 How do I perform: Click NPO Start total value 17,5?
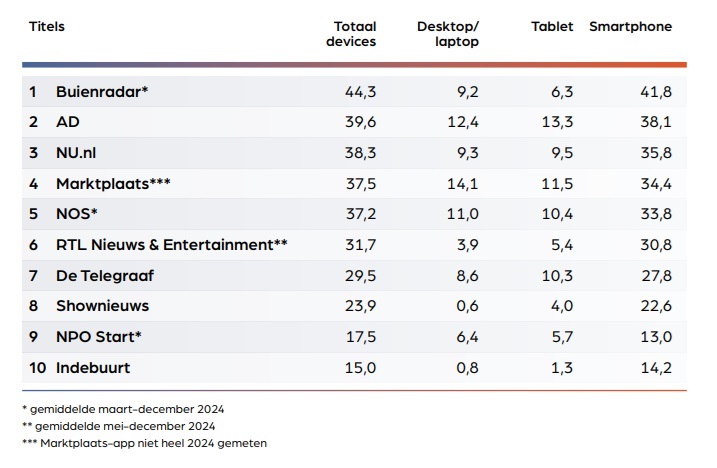tap(361, 337)
